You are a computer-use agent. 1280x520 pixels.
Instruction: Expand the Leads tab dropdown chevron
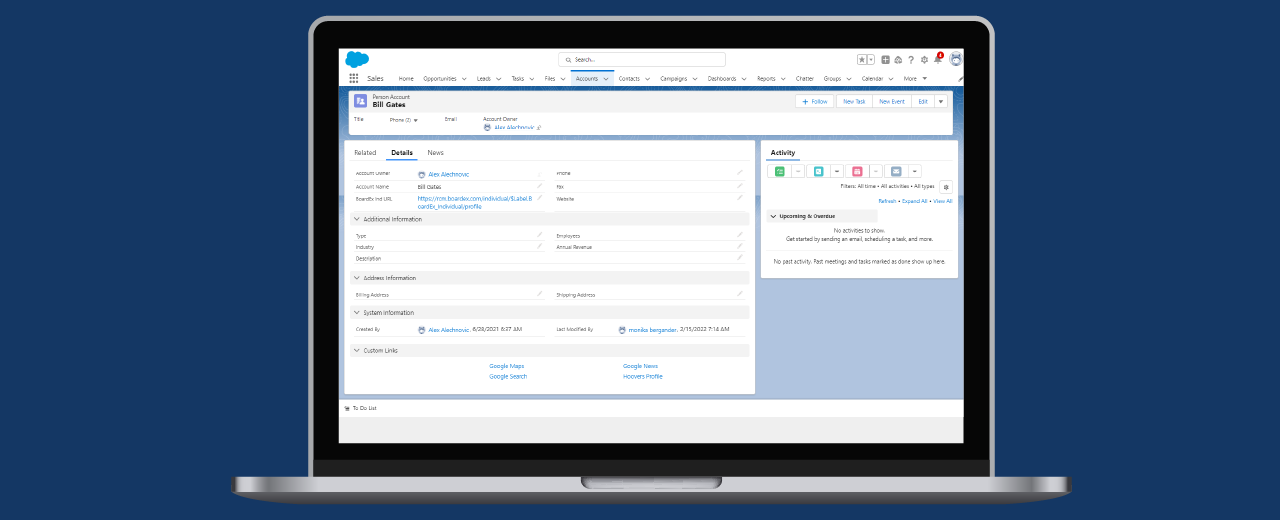tap(498, 78)
